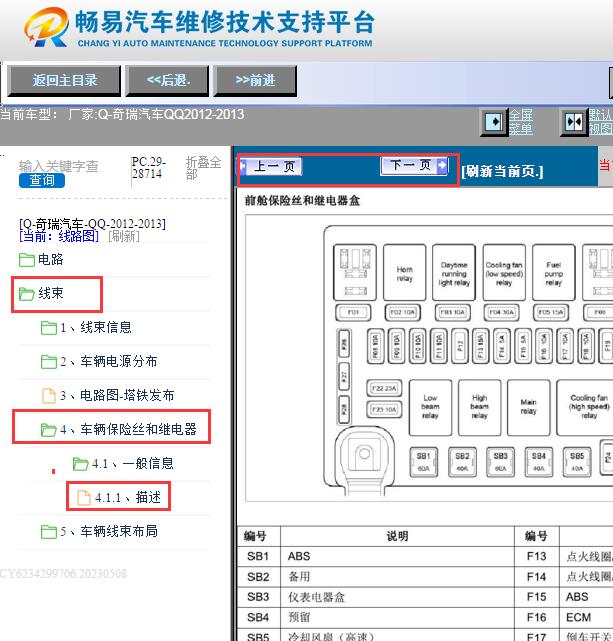Screen dimensions: 613x641
Task: Click document icon for 3、电路图-搭铁发布
Action: pyautogui.click(x=49, y=396)
